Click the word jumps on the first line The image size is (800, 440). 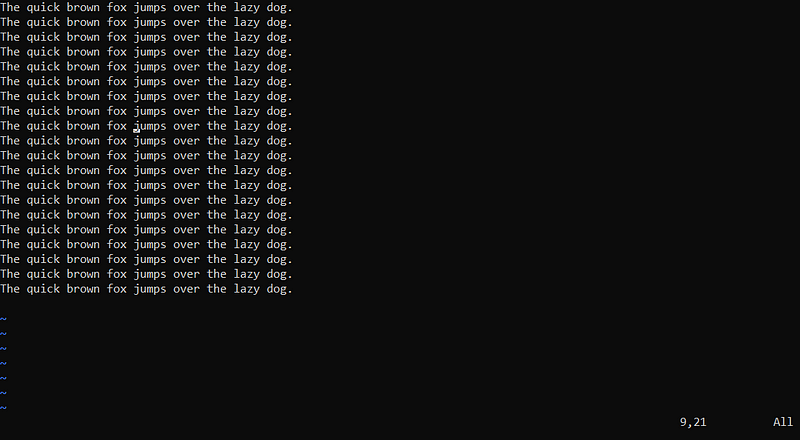tap(149, 8)
